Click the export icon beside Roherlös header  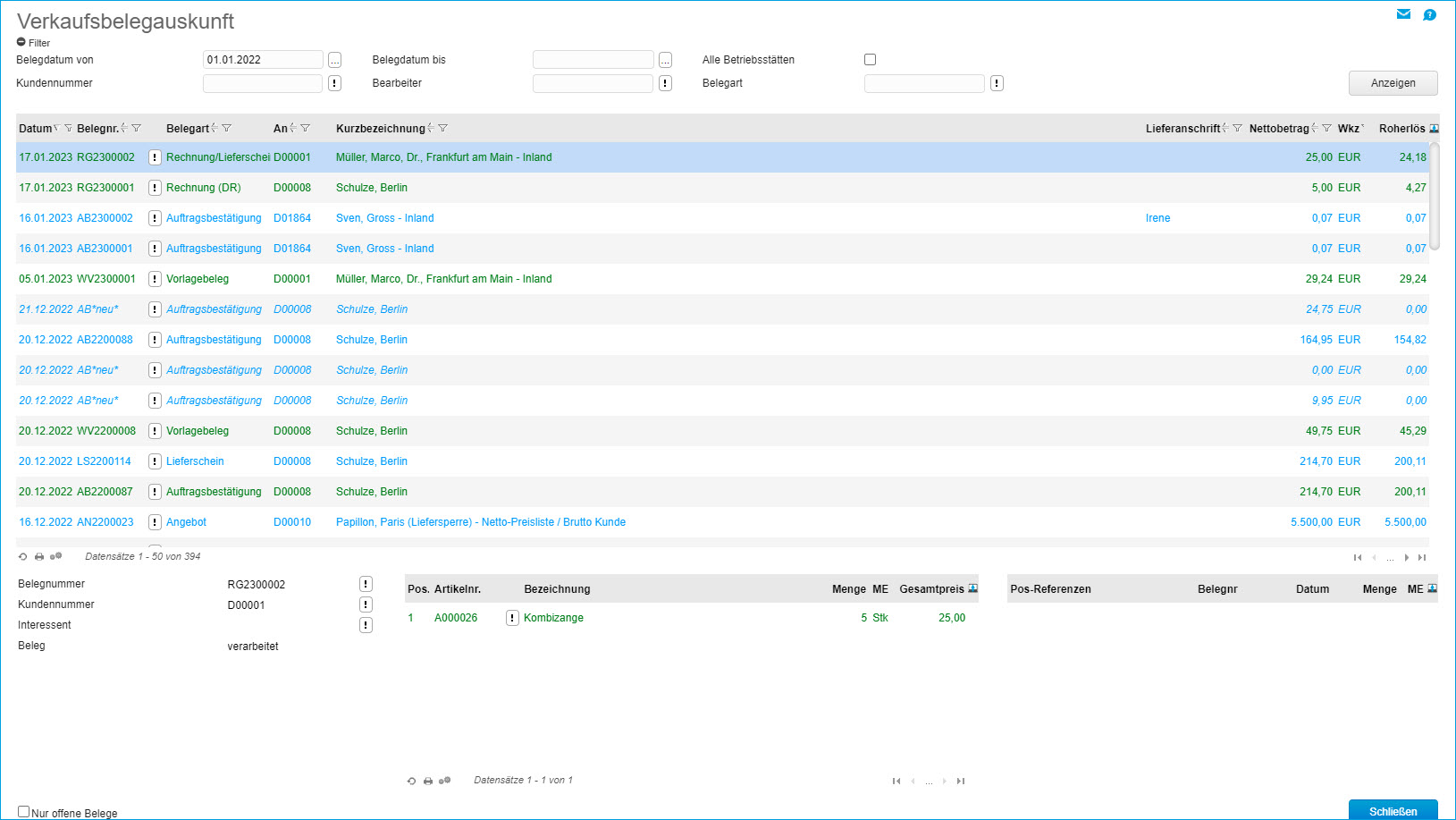click(1434, 129)
